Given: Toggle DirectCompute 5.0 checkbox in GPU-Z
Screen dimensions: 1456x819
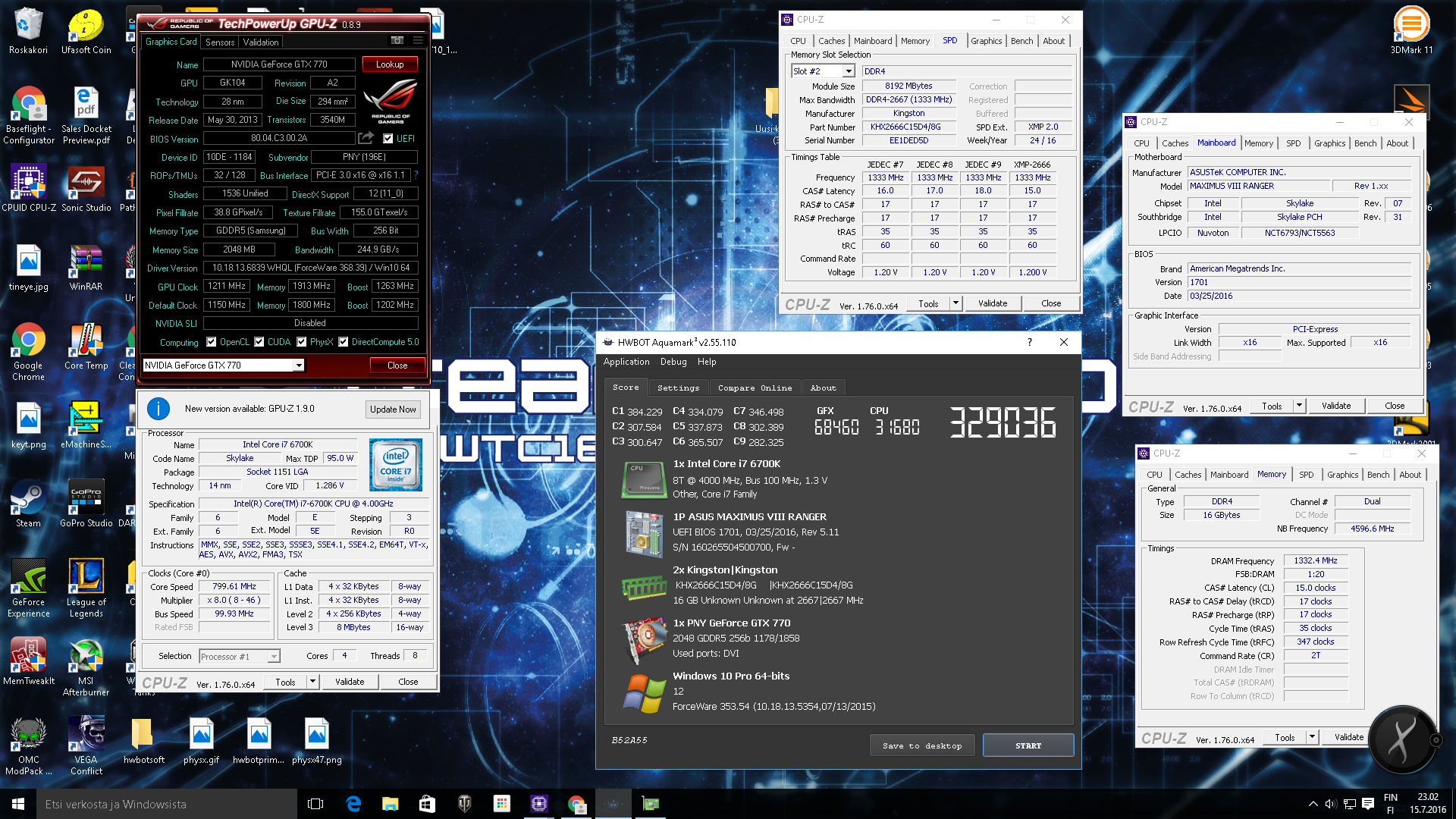Looking at the screenshot, I should tap(344, 342).
